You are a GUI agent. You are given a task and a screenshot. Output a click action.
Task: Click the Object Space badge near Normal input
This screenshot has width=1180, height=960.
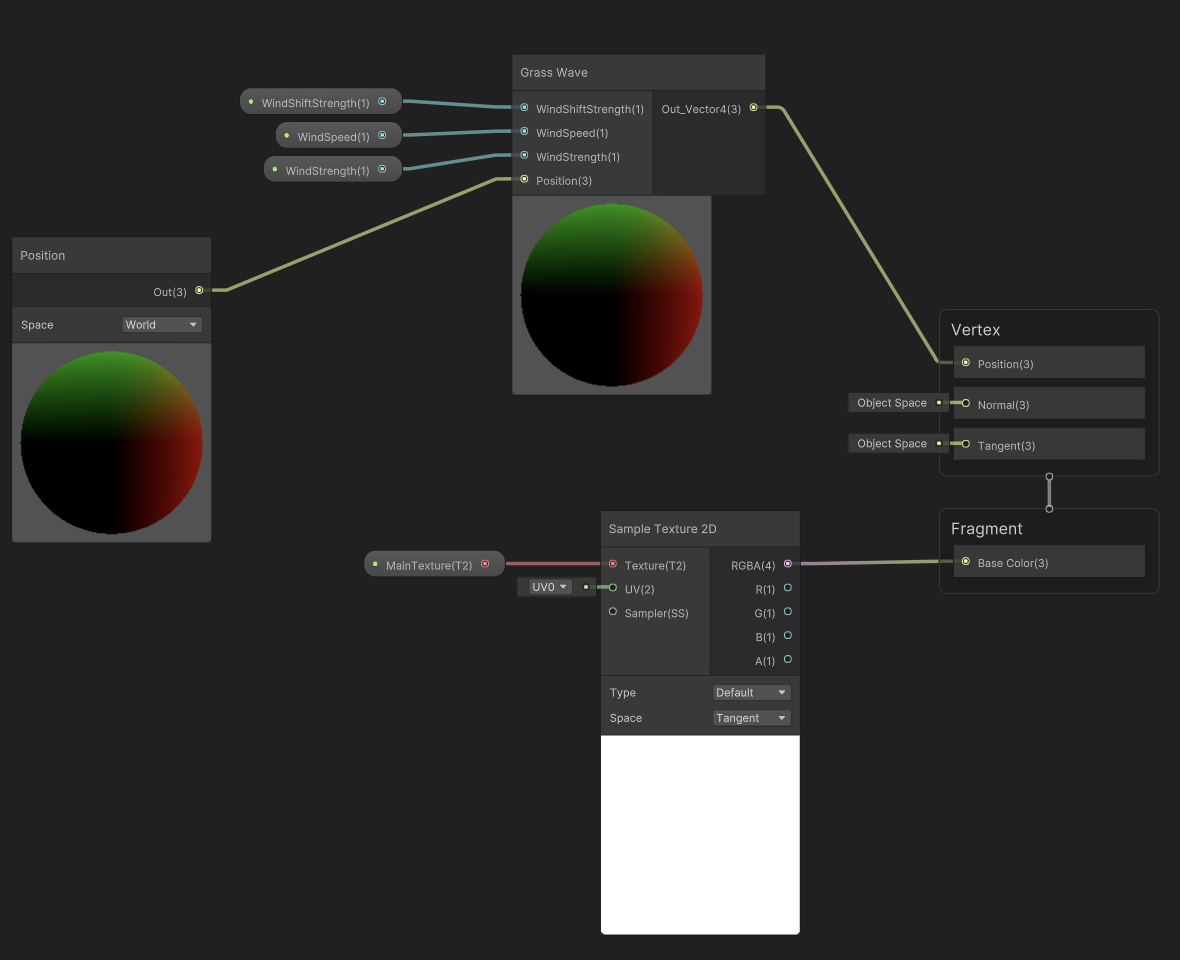[892, 402]
